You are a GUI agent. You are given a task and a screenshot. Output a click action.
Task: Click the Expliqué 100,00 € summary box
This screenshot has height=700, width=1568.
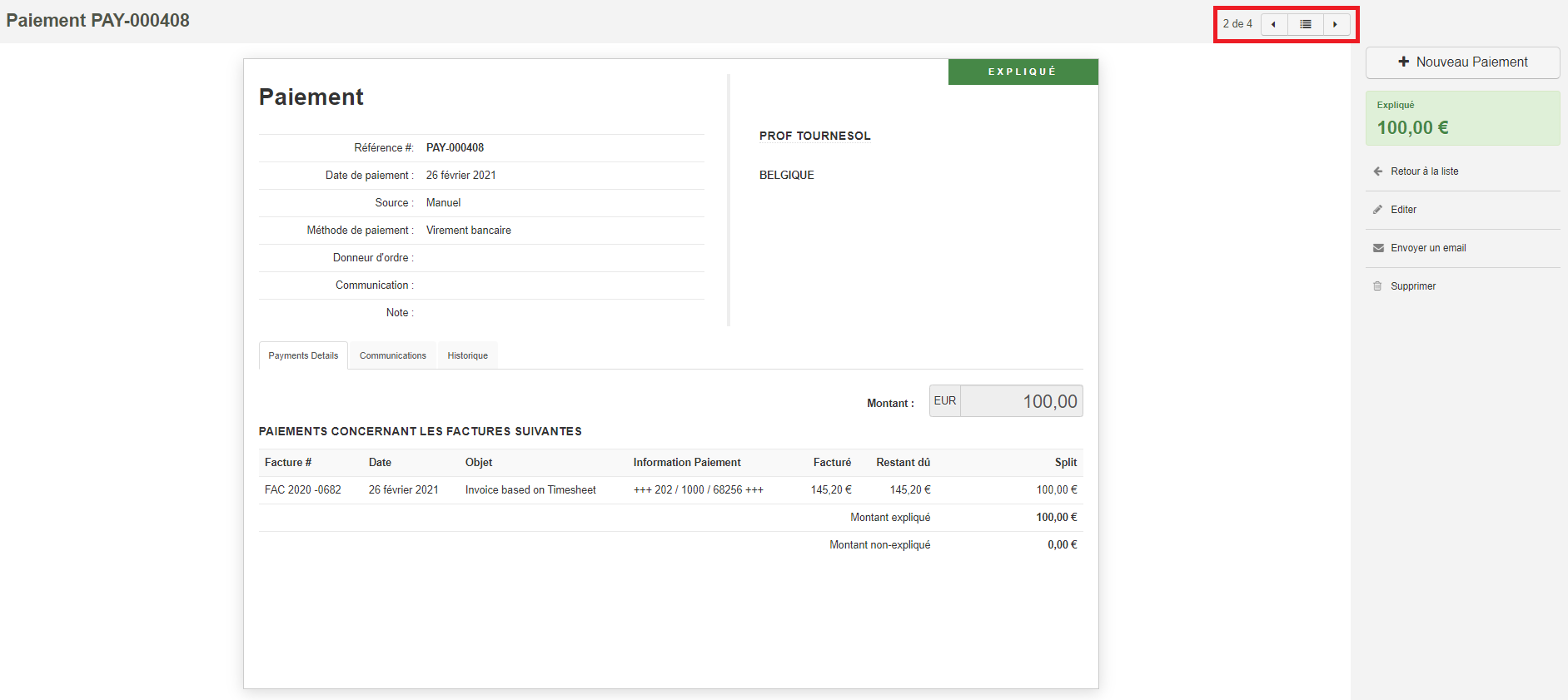point(1462,118)
